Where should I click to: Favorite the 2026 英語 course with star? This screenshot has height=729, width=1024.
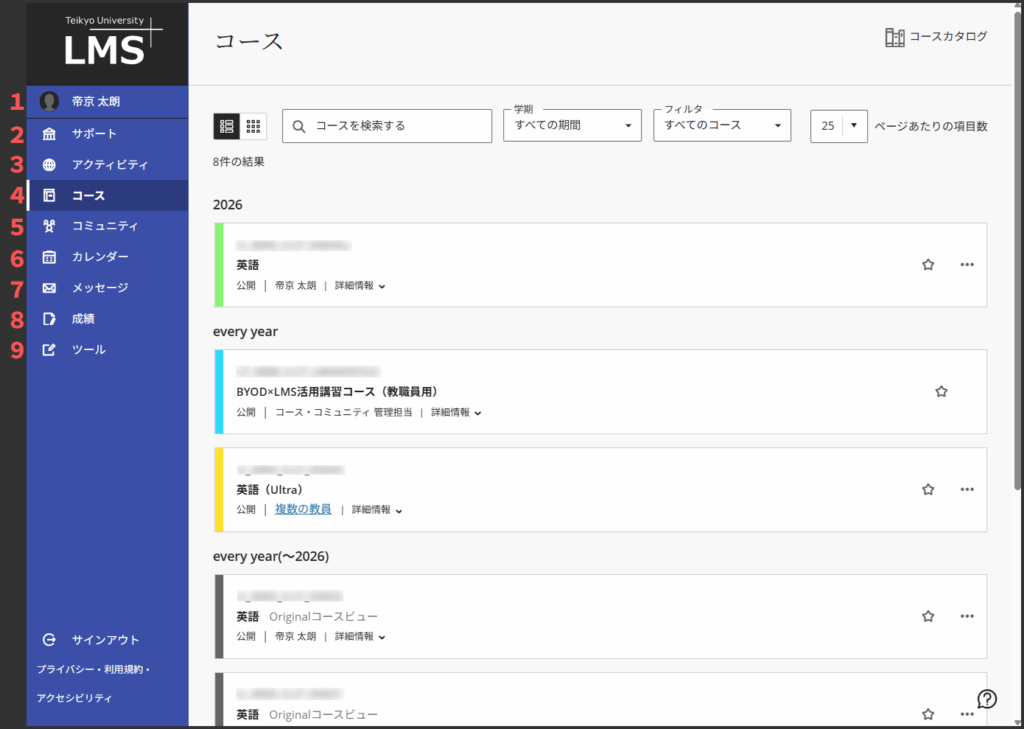[x=928, y=265]
